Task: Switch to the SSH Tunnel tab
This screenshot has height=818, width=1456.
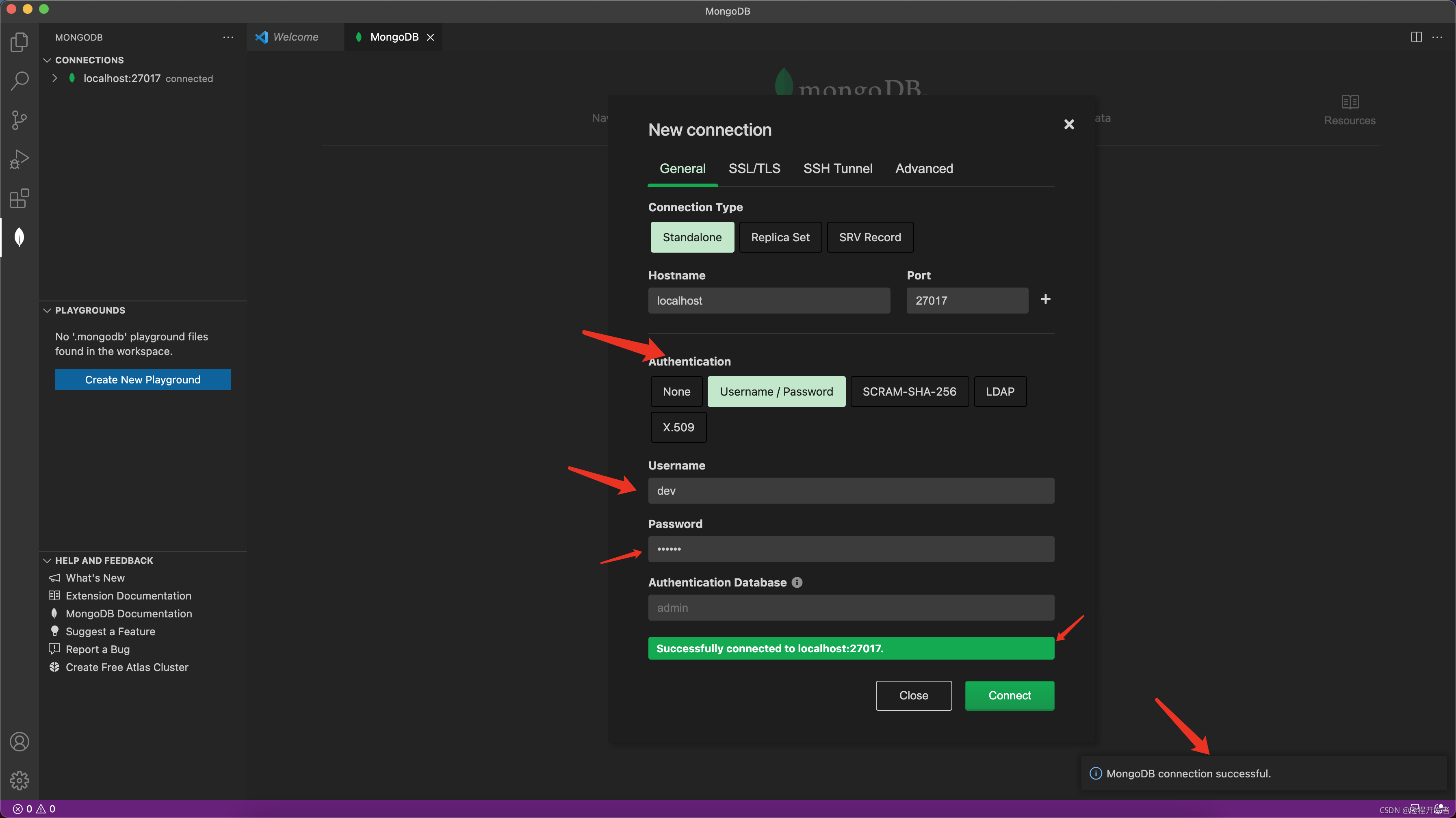Action: (838, 168)
